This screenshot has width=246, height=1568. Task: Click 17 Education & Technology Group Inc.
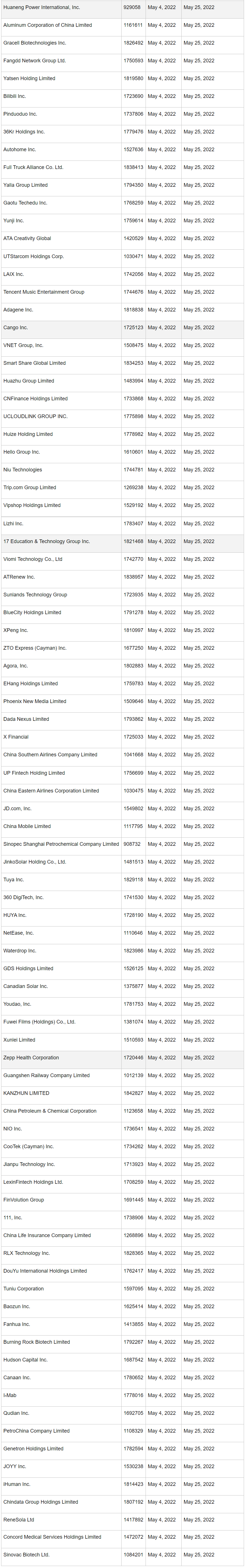pyautogui.click(x=46, y=541)
